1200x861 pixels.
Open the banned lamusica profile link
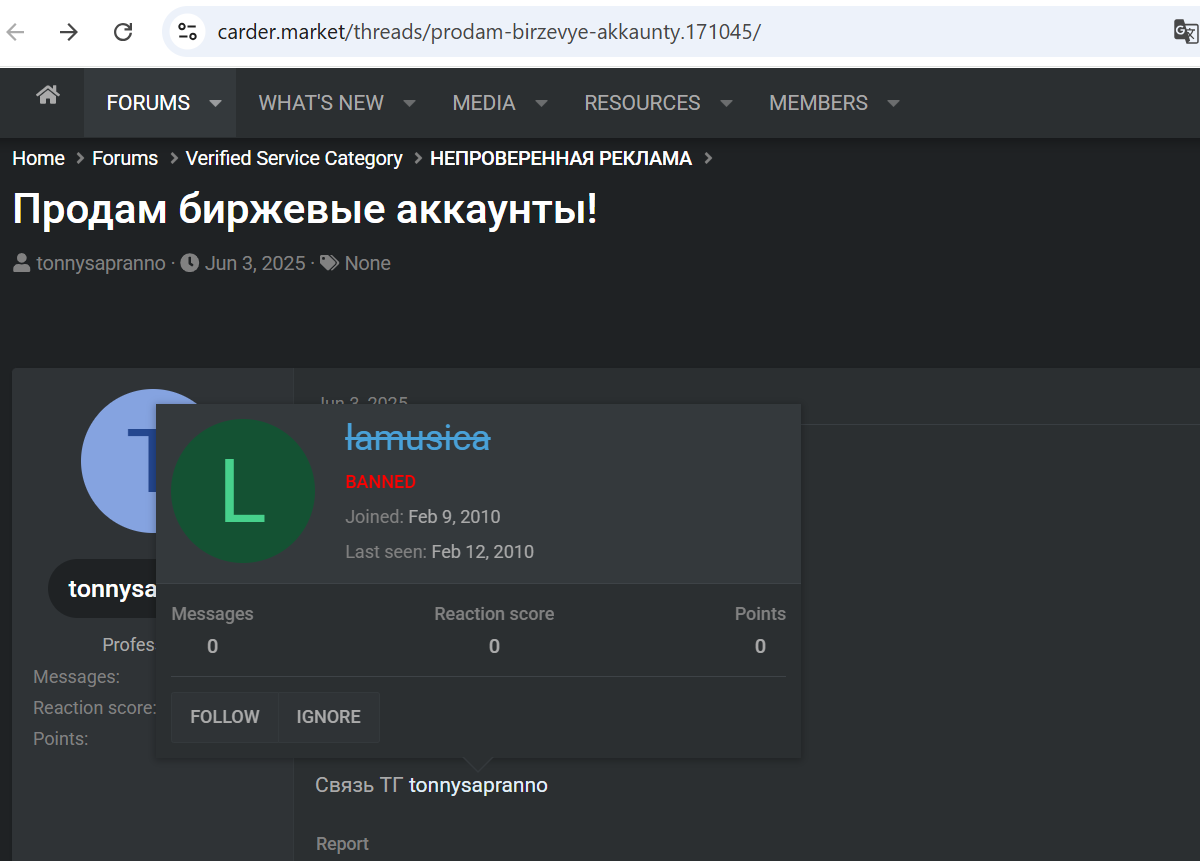[x=417, y=438]
